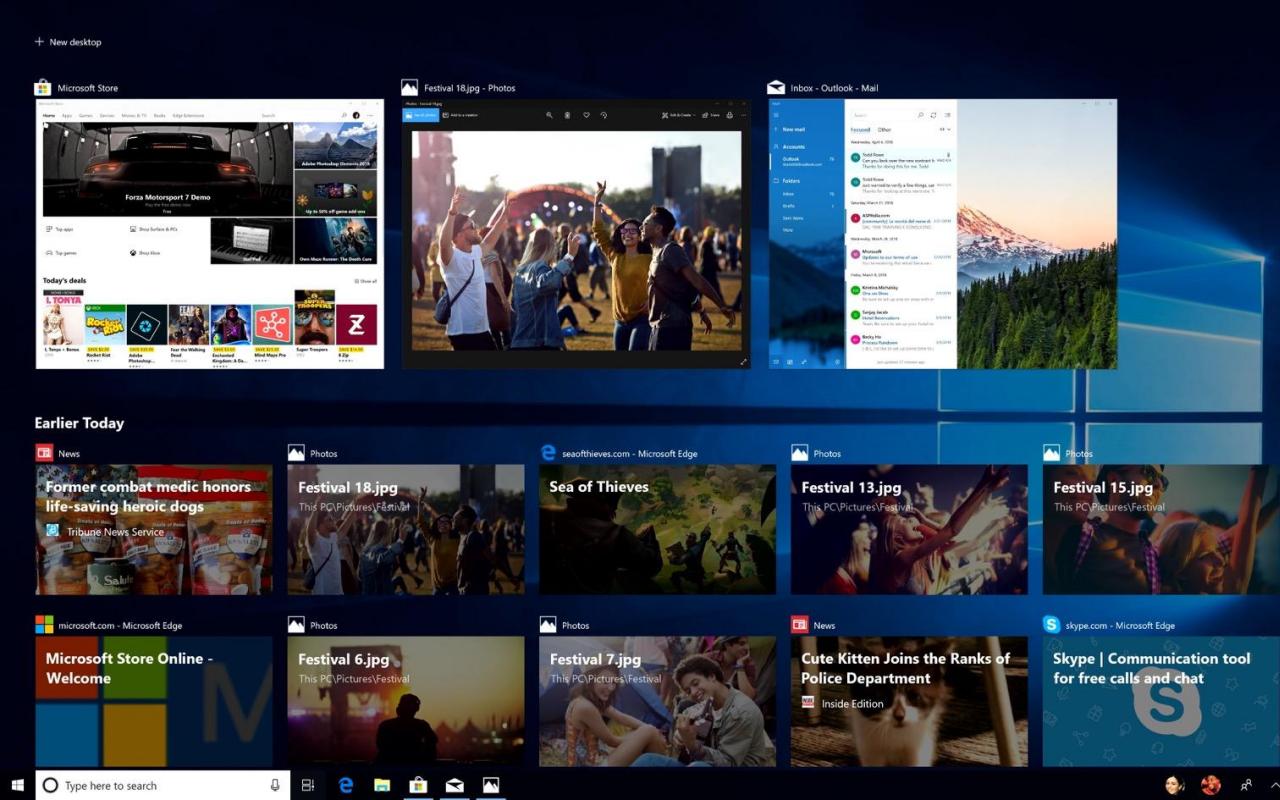Open File Explorer from the taskbar

pyautogui.click(x=381, y=785)
